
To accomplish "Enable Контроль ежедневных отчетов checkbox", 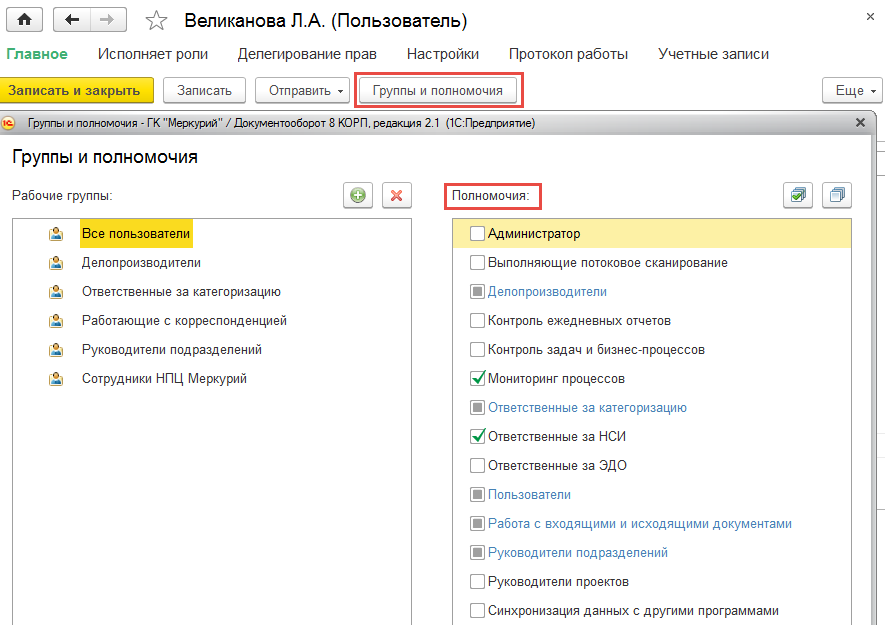I will 477,320.
